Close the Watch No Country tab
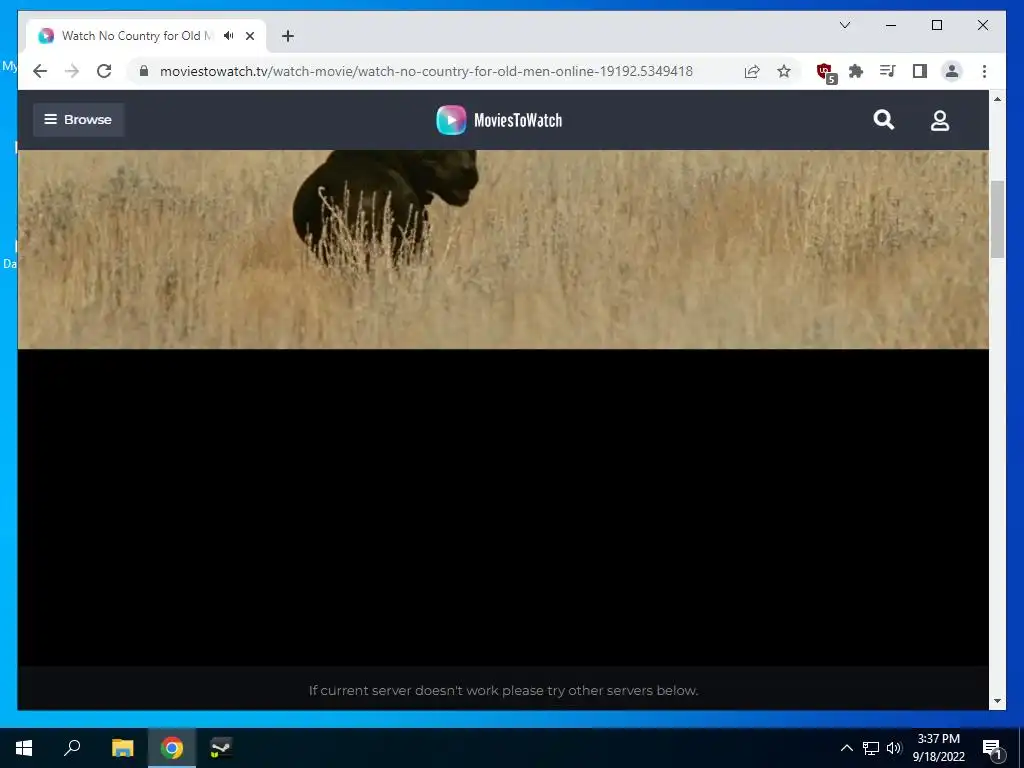The width and height of the screenshot is (1024, 768). pos(249,36)
